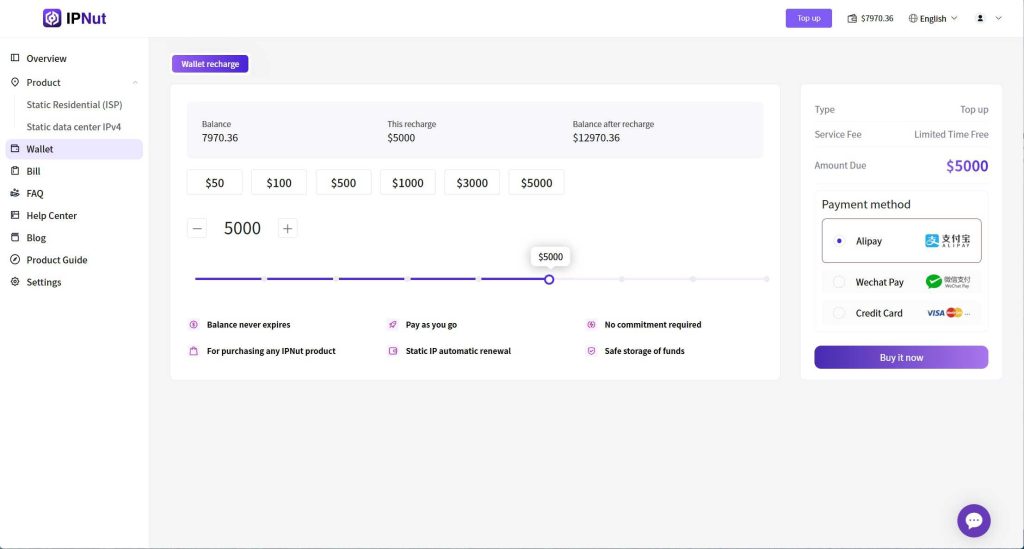Image resolution: width=1024 pixels, height=549 pixels.
Task: Click the Settings gear icon in sidebar
Action: 15,282
